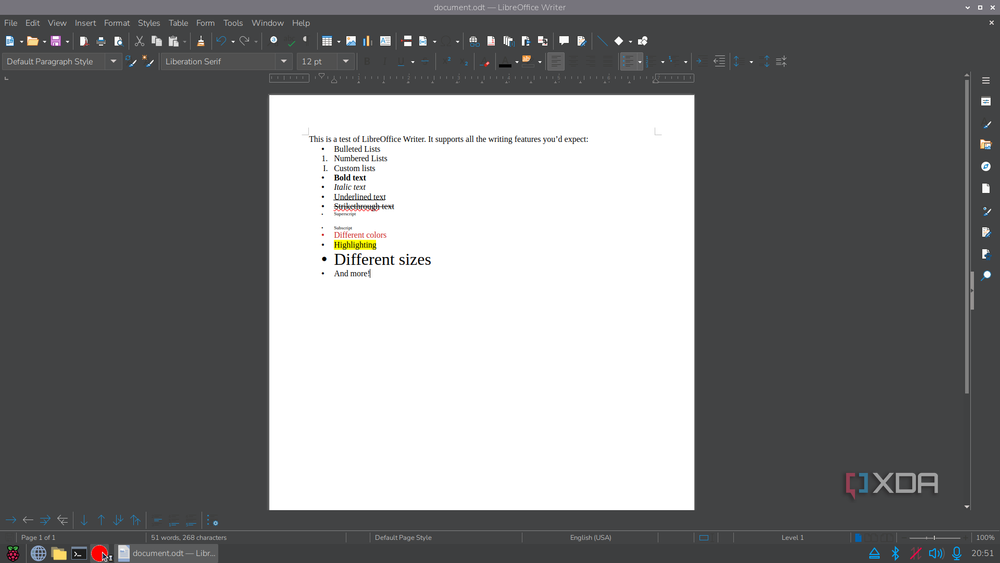The image size is (1000, 563).
Task: Open the File menu
Action: tap(11, 23)
